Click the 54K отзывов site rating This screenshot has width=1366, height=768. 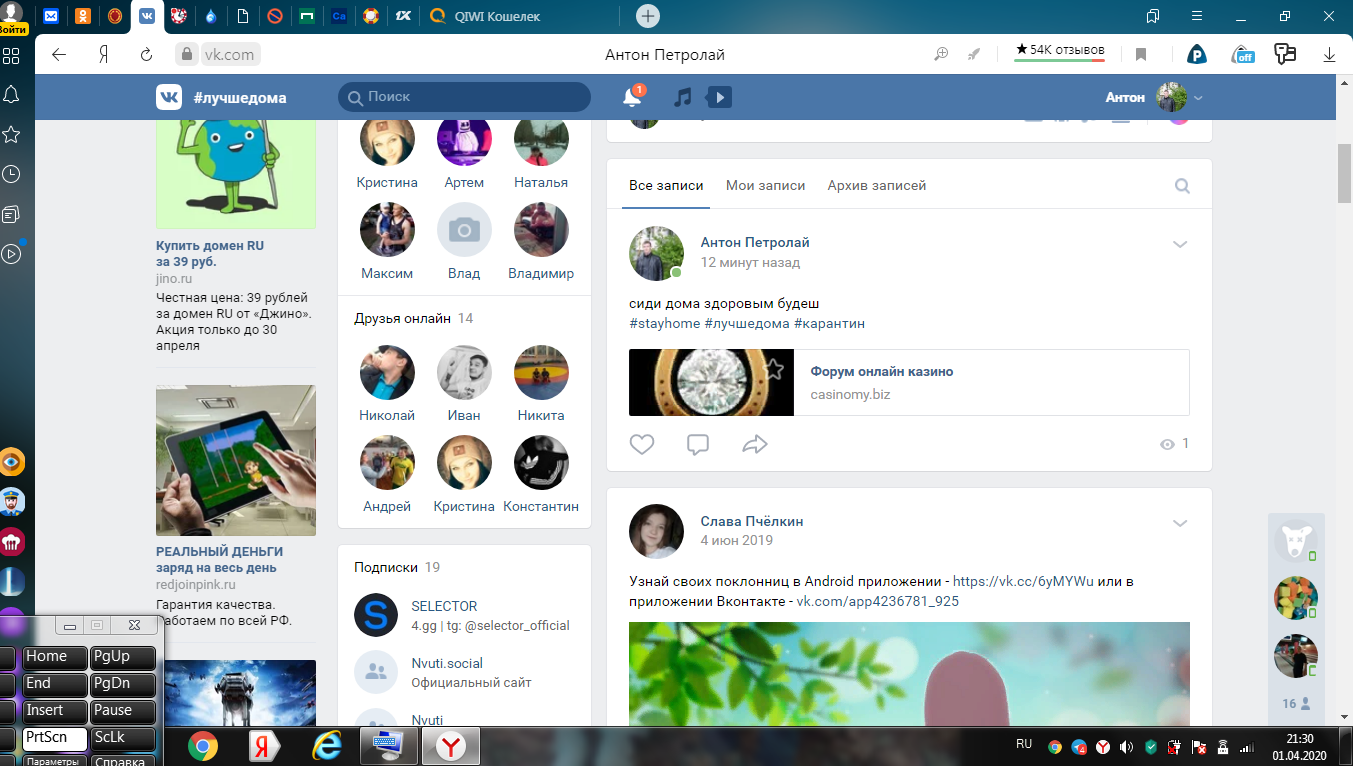coord(1060,50)
